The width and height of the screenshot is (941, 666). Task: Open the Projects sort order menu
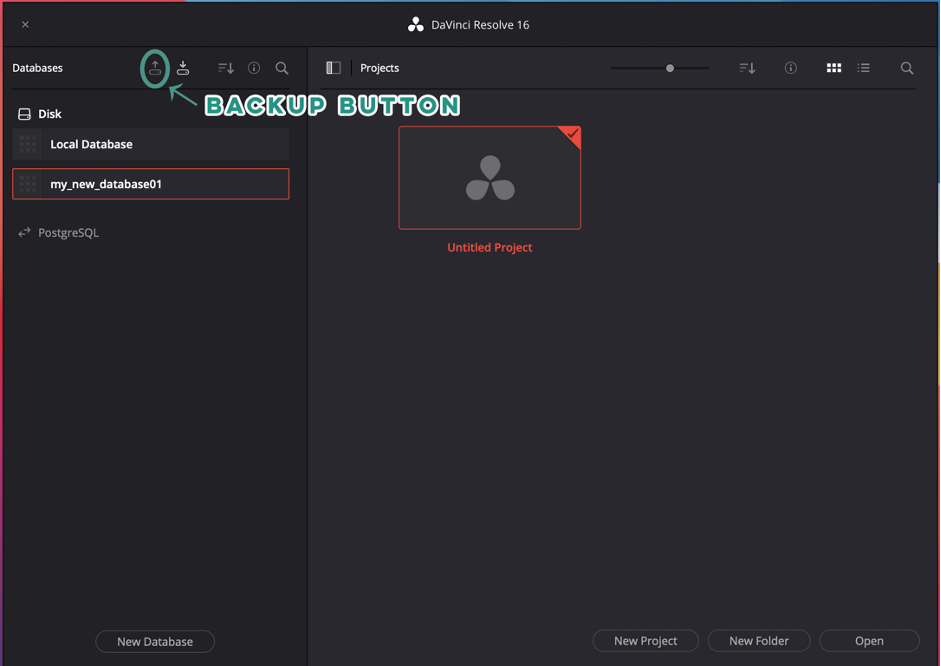pos(747,68)
